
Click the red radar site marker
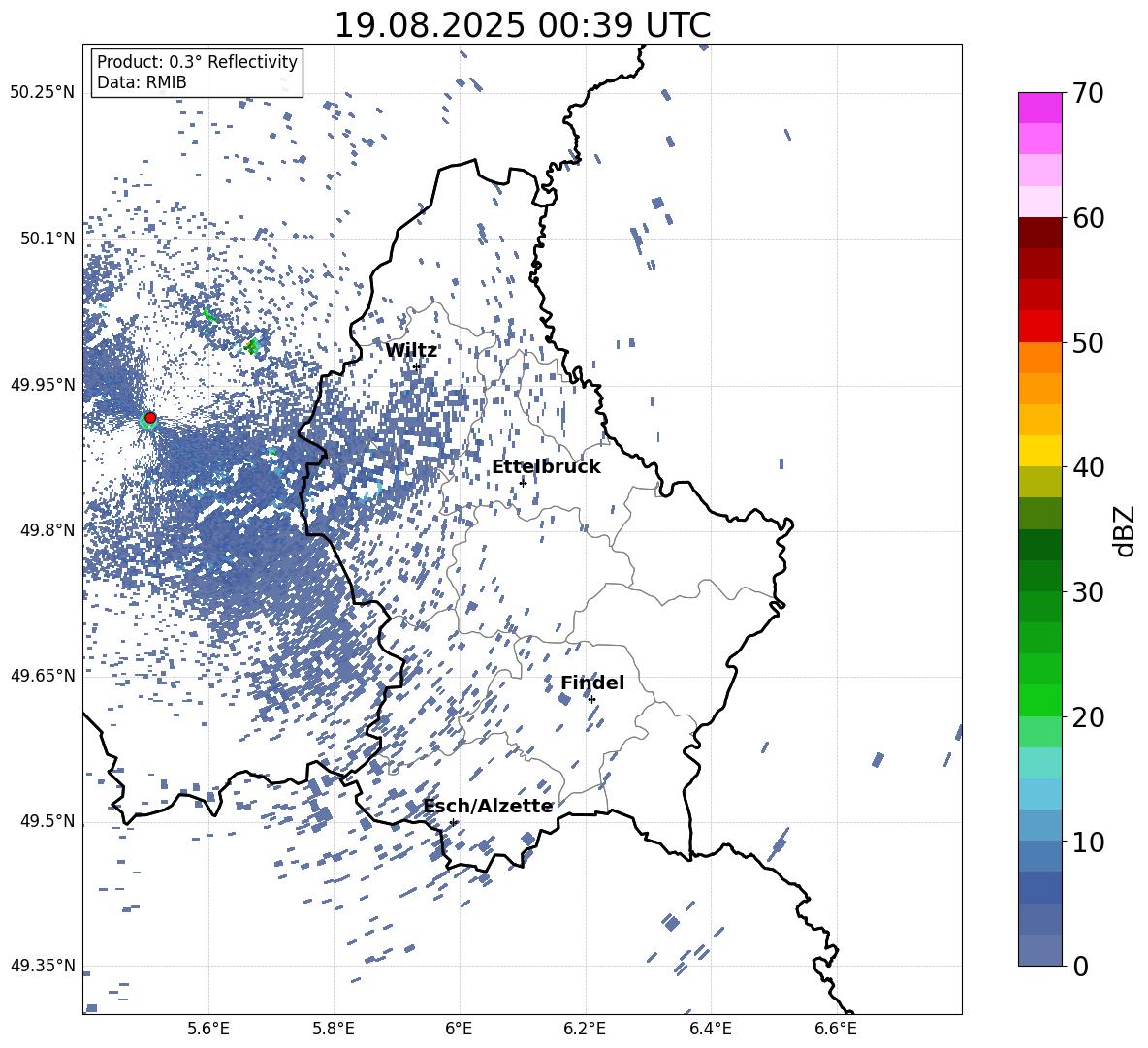pyautogui.click(x=150, y=418)
